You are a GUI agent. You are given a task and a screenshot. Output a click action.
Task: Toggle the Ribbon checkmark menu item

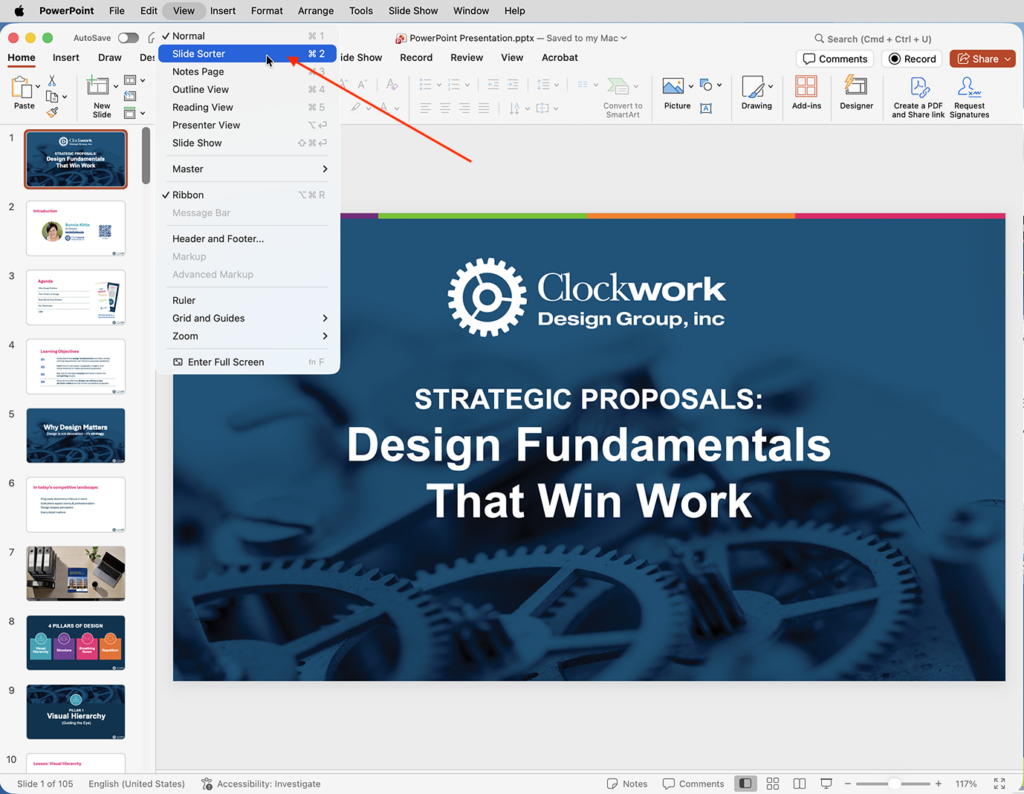pyautogui.click(x=248, y=195)
